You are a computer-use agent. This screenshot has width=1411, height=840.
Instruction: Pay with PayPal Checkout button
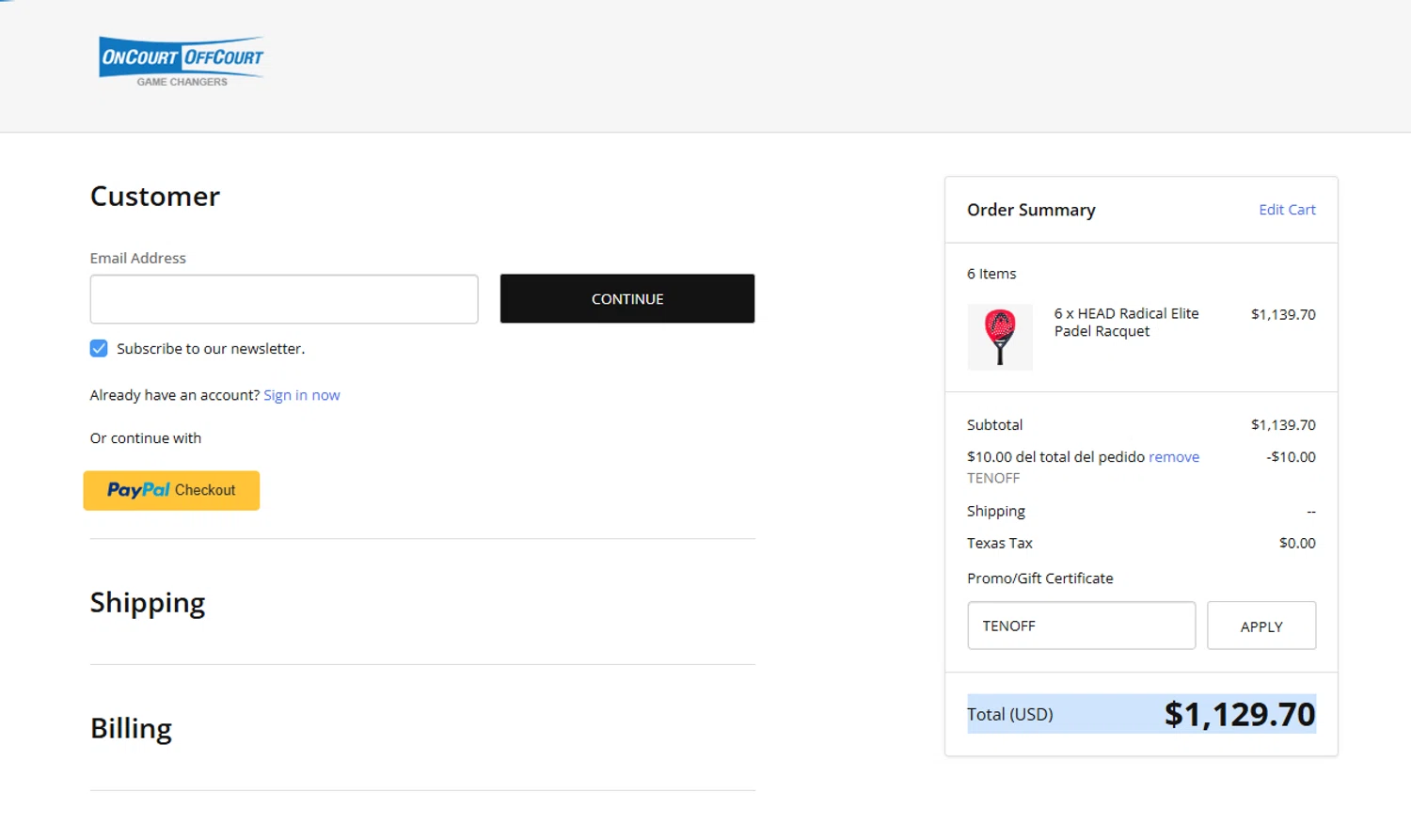click(x=171, y=491)
